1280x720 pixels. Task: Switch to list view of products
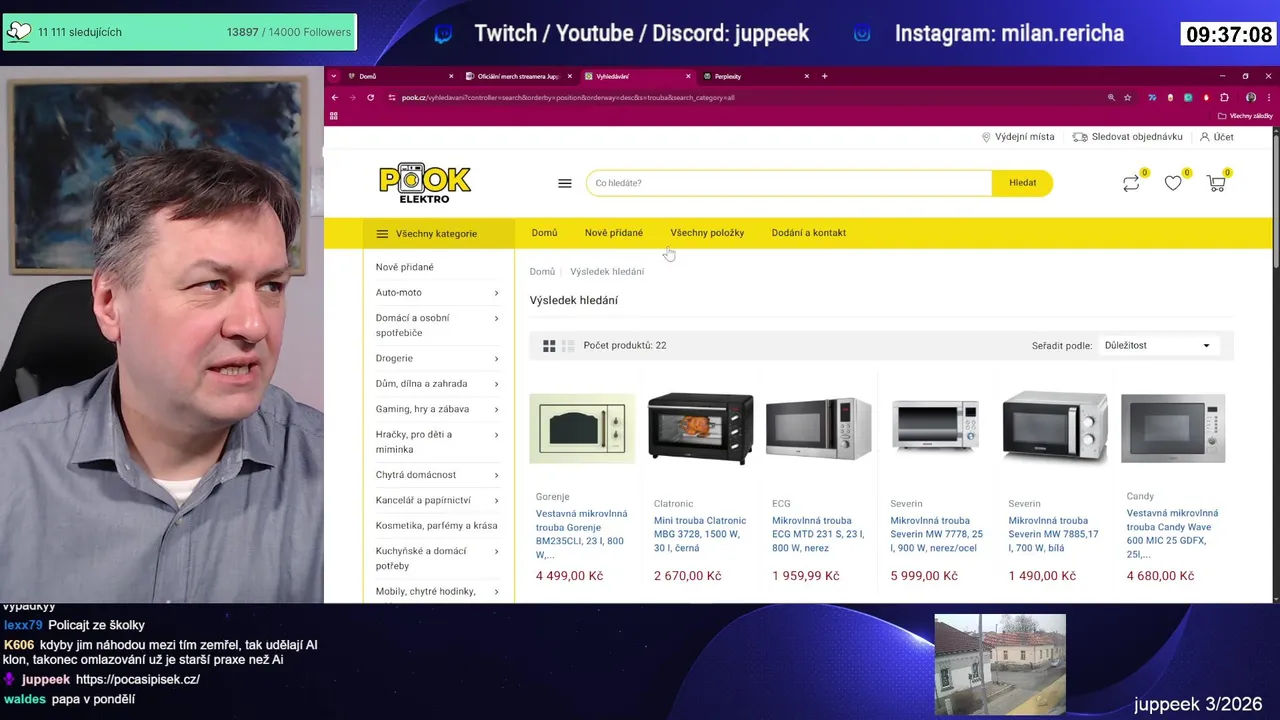[568, 346]
